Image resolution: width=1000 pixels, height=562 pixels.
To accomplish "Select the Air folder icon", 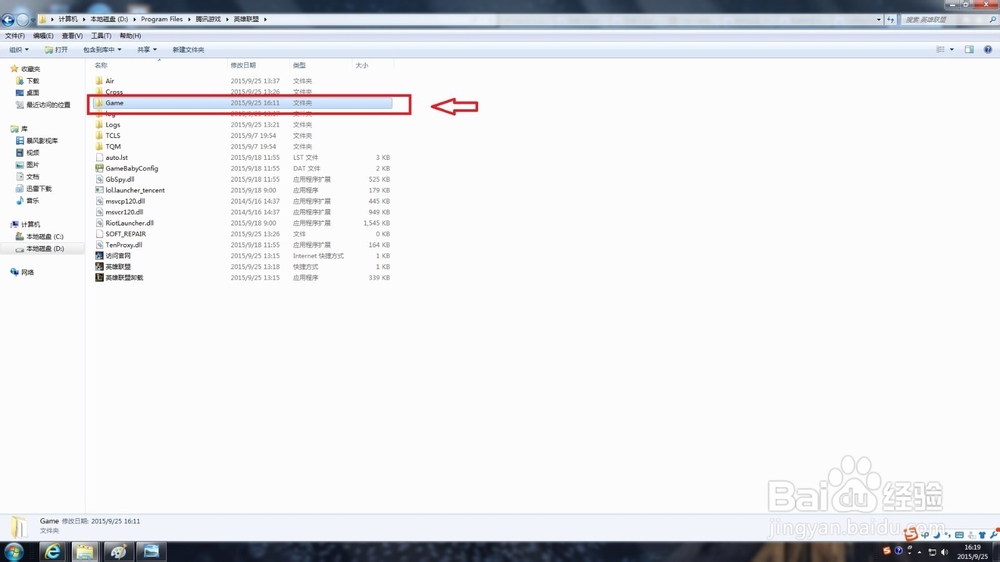I will (x=99, y=81).
